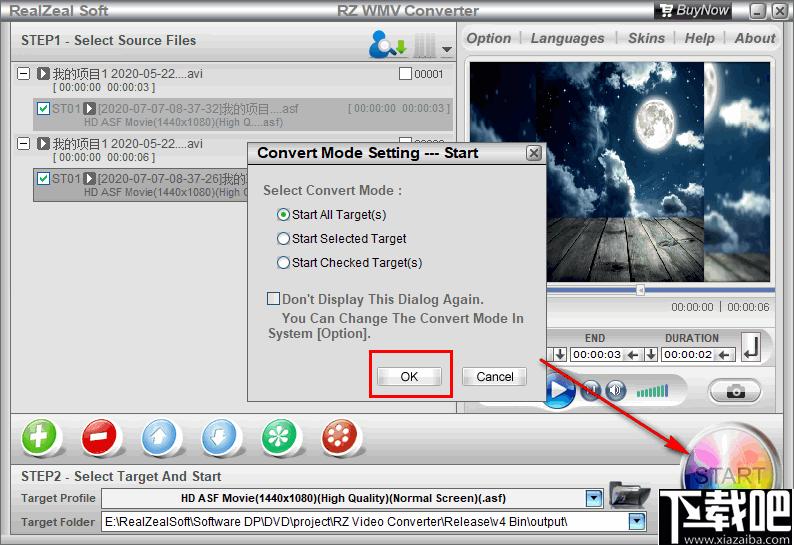
Task: Select Start All Target(s) option
Action: point(283,215)
